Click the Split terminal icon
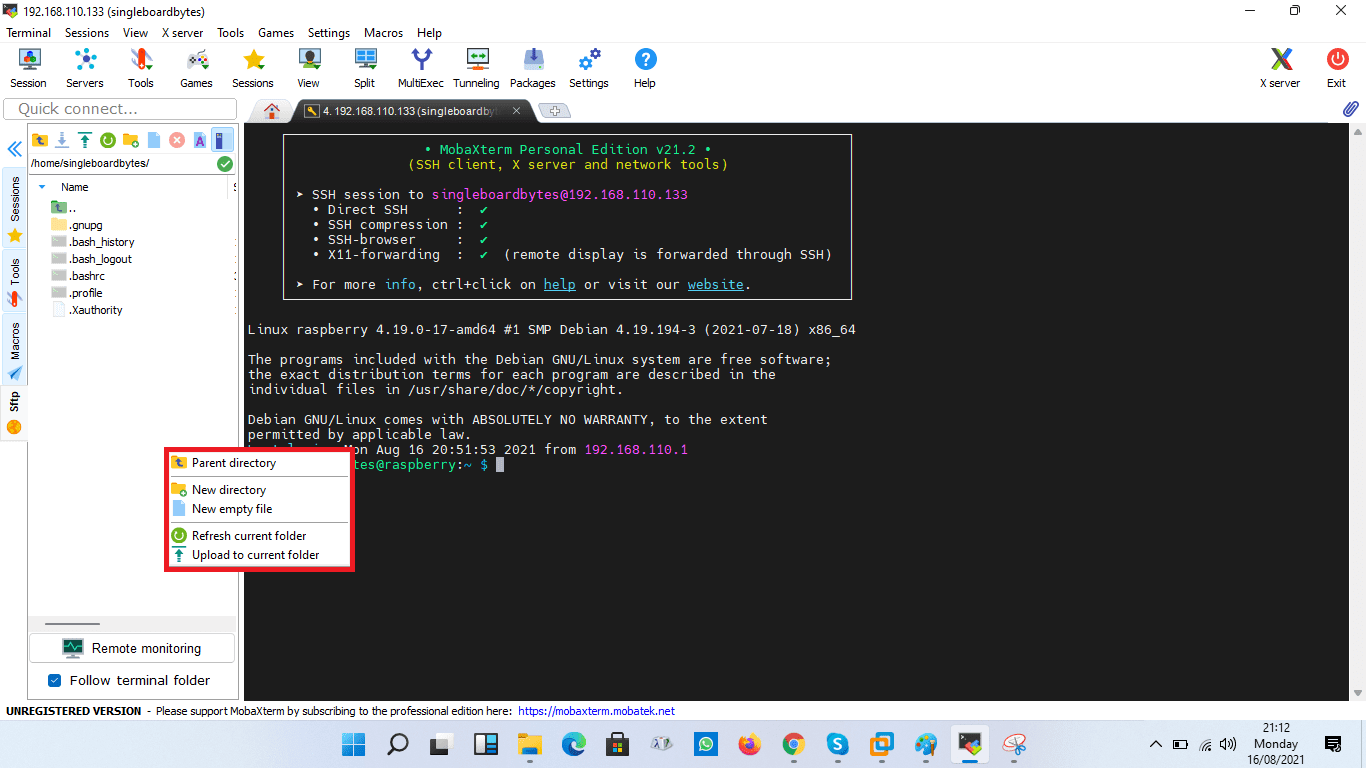 pyautogui.click(x=365, y=68)
